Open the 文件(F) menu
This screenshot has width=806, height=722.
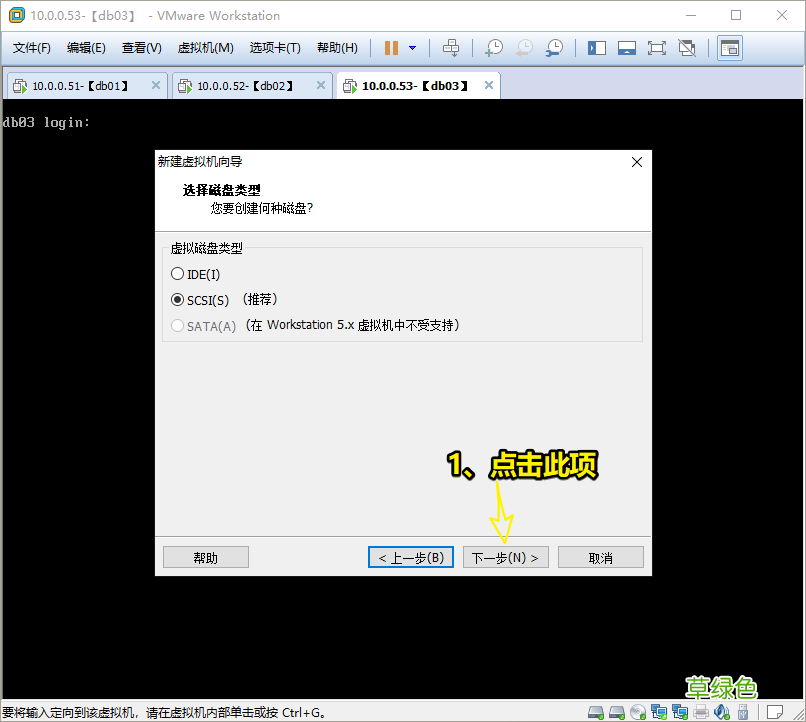click(x=31, y=48)
